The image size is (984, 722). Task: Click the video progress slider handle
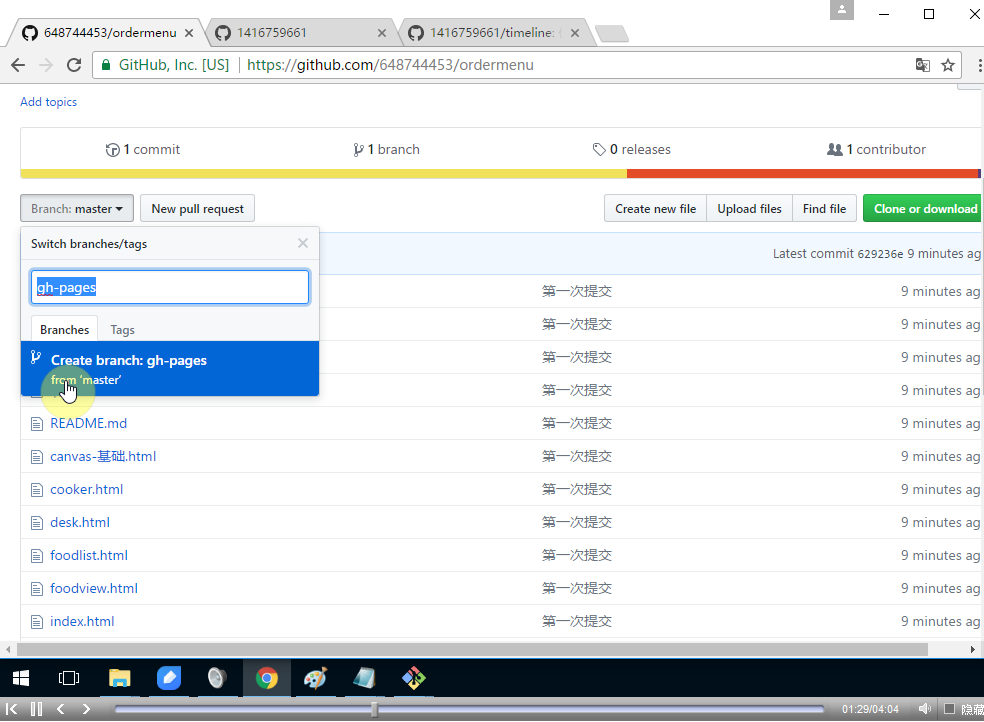tap(375, 709)
